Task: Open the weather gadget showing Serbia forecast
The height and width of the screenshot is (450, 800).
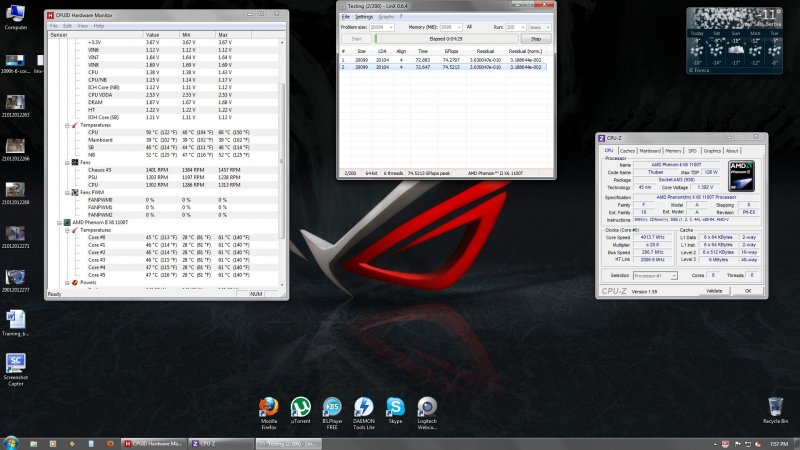Action: [x=734, y=40]
